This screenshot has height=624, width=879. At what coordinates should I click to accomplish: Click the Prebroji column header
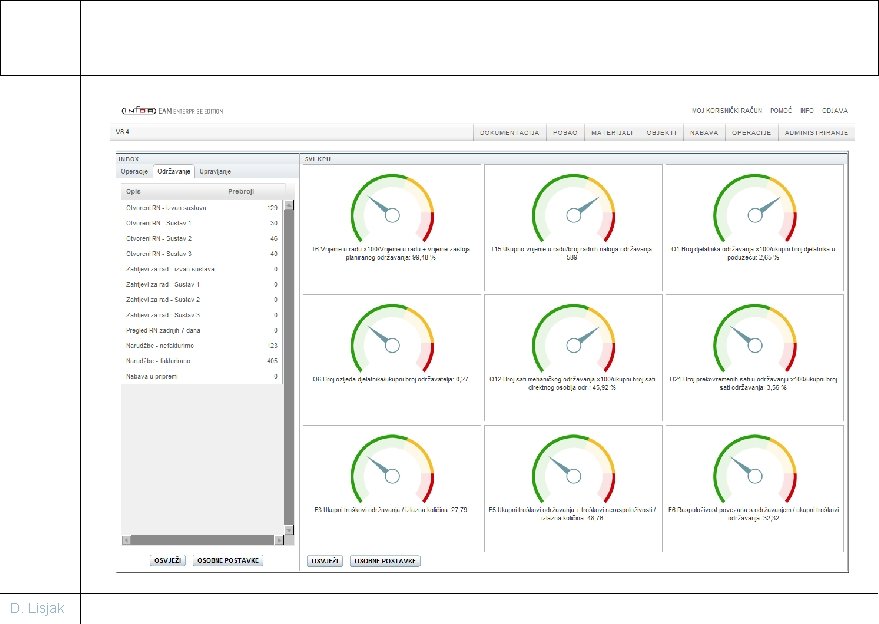coord(242,192)
